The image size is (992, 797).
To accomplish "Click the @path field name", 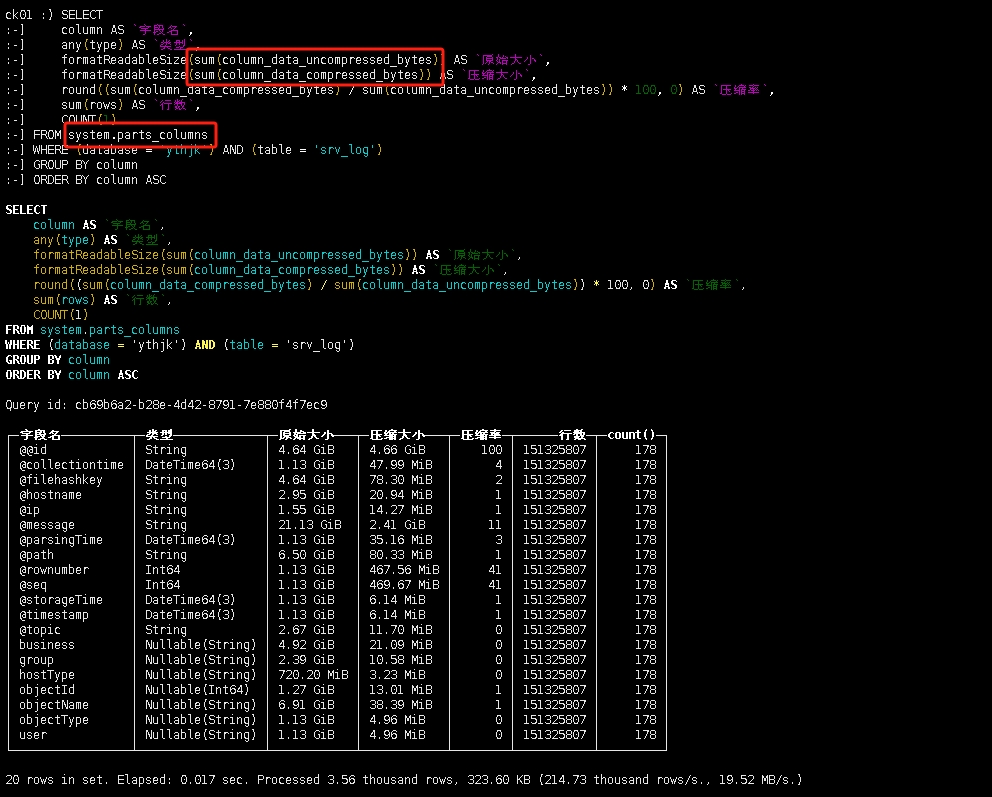I will (x=36, y=555).
